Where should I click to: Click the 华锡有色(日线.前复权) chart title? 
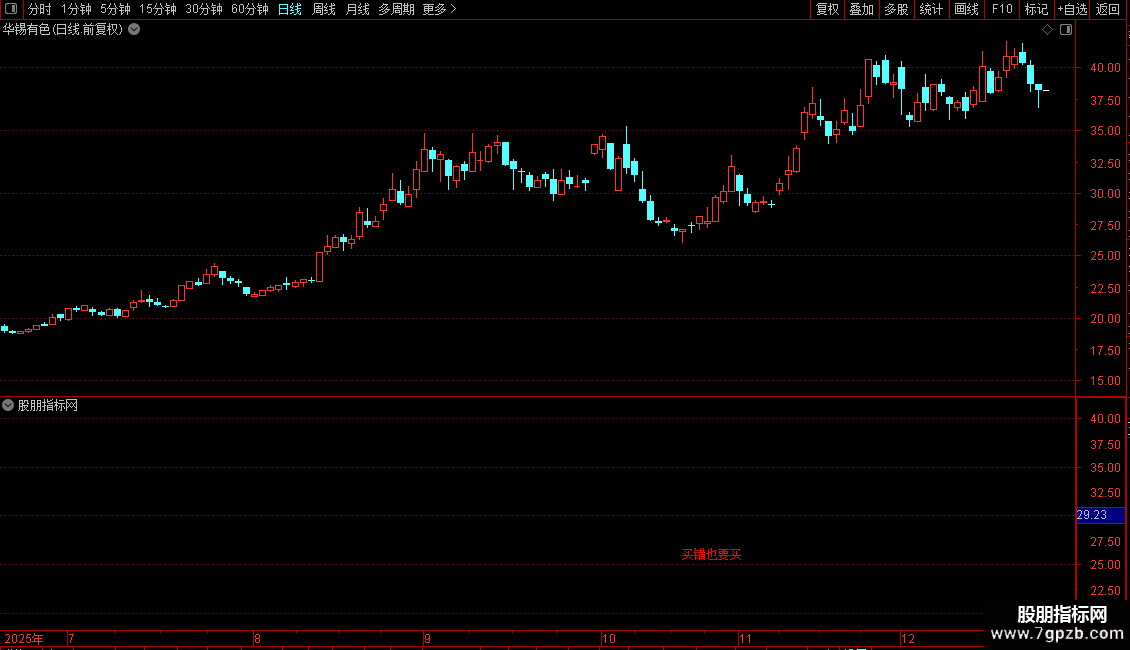(63, 30)
